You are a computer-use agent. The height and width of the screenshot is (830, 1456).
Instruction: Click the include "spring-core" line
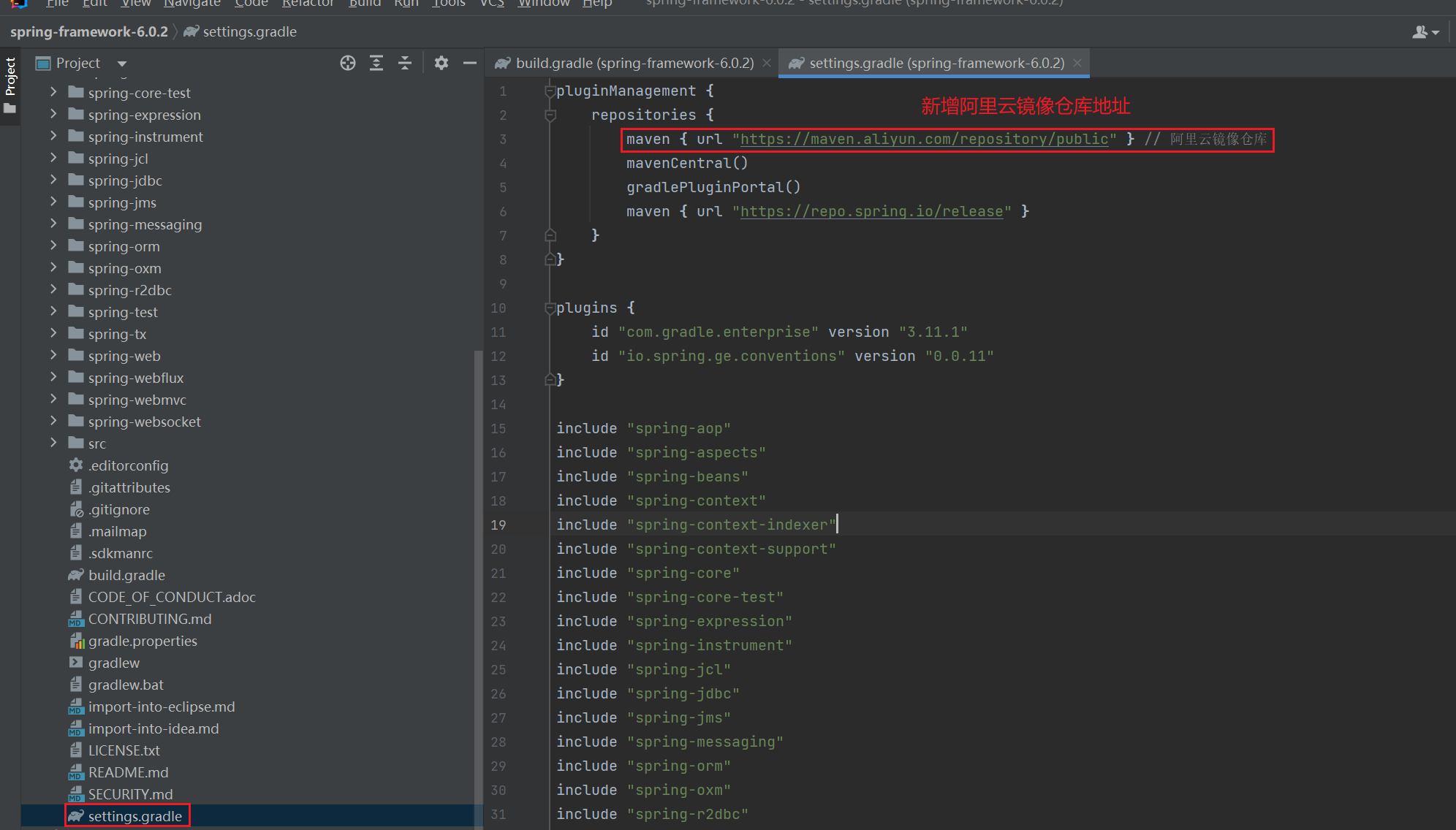(x=648, y=573)
